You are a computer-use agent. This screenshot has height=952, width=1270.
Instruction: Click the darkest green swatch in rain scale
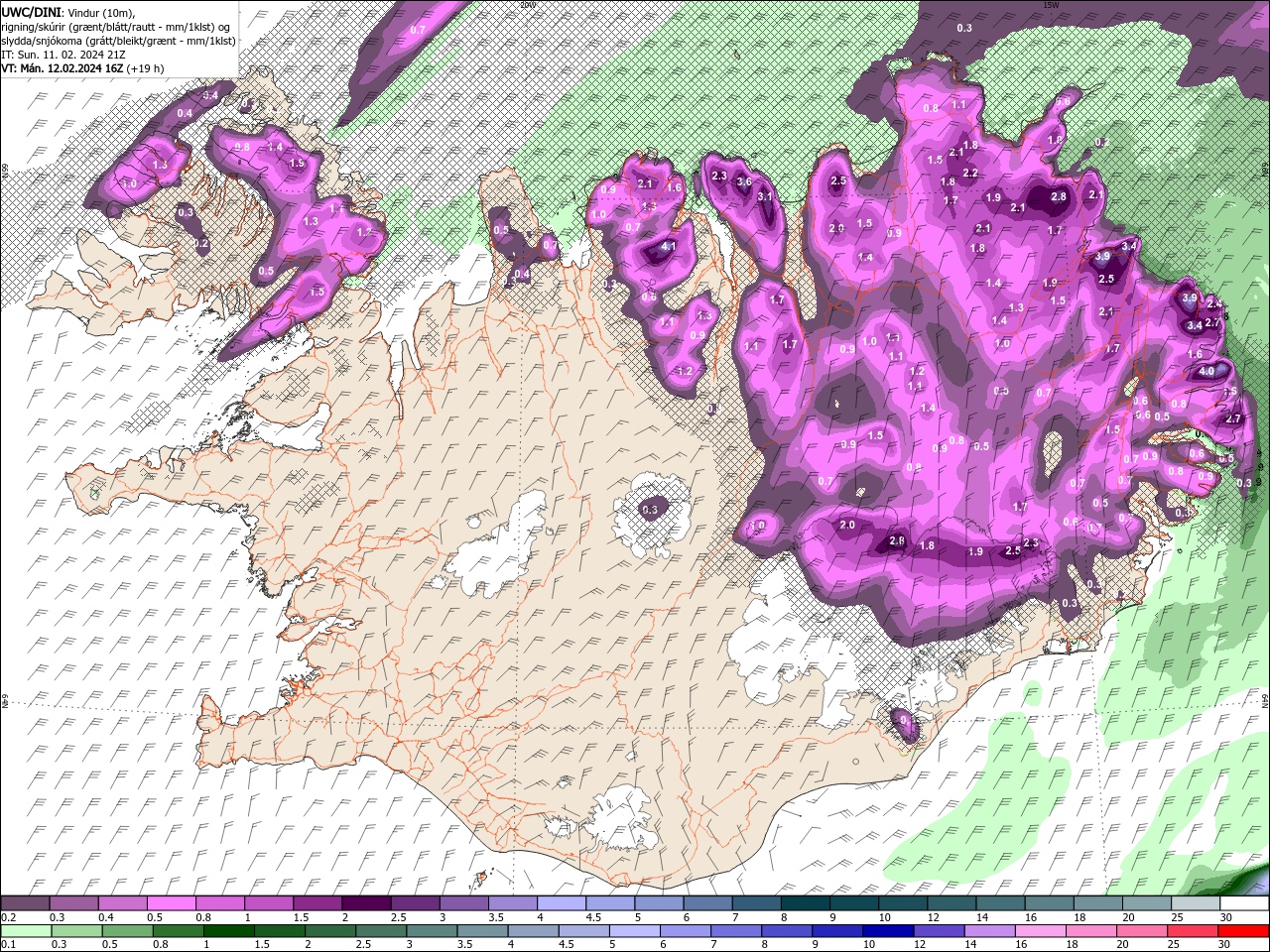(x=229, y=931)
